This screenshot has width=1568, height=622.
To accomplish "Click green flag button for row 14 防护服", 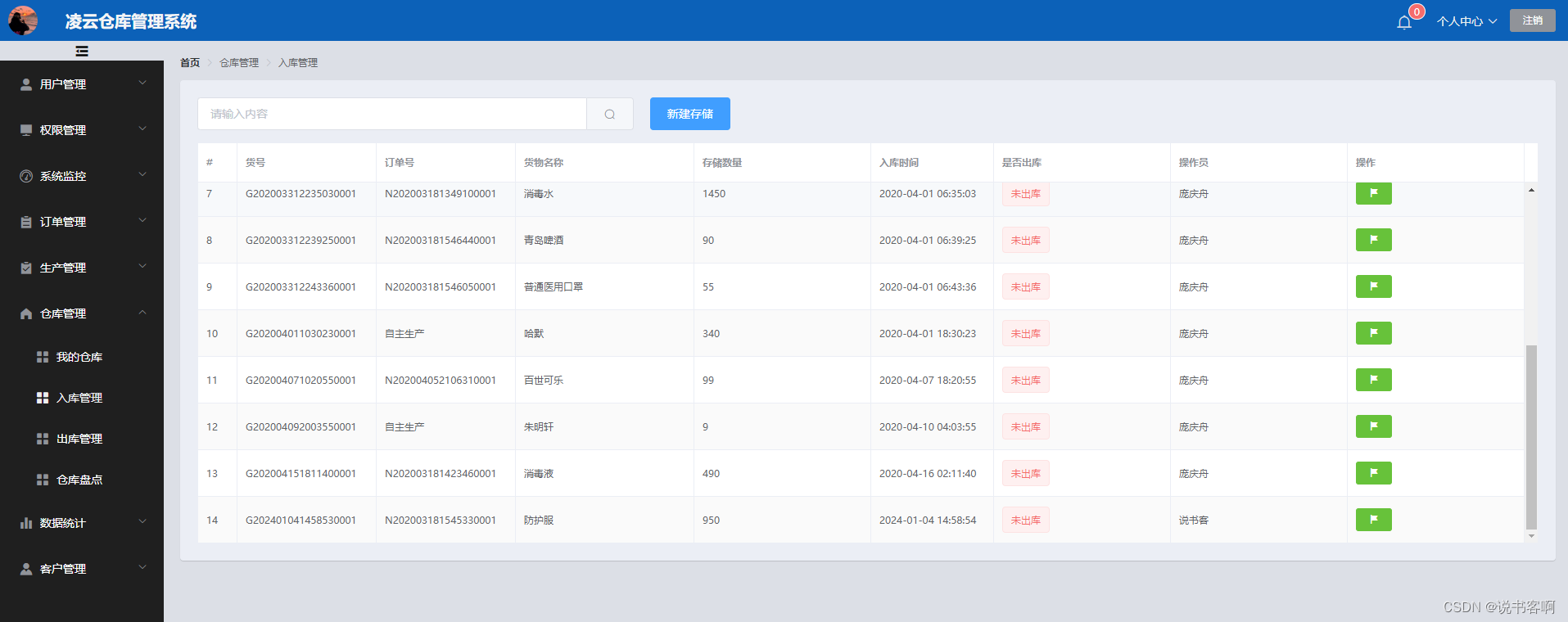I will (1373, 520).
